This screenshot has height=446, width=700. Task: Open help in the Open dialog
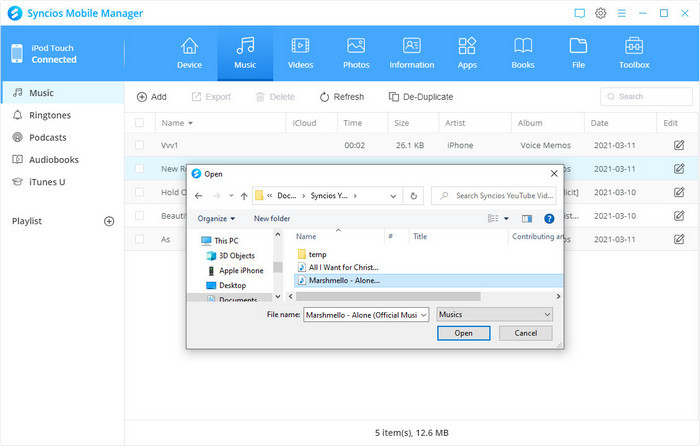click(549, 219)
